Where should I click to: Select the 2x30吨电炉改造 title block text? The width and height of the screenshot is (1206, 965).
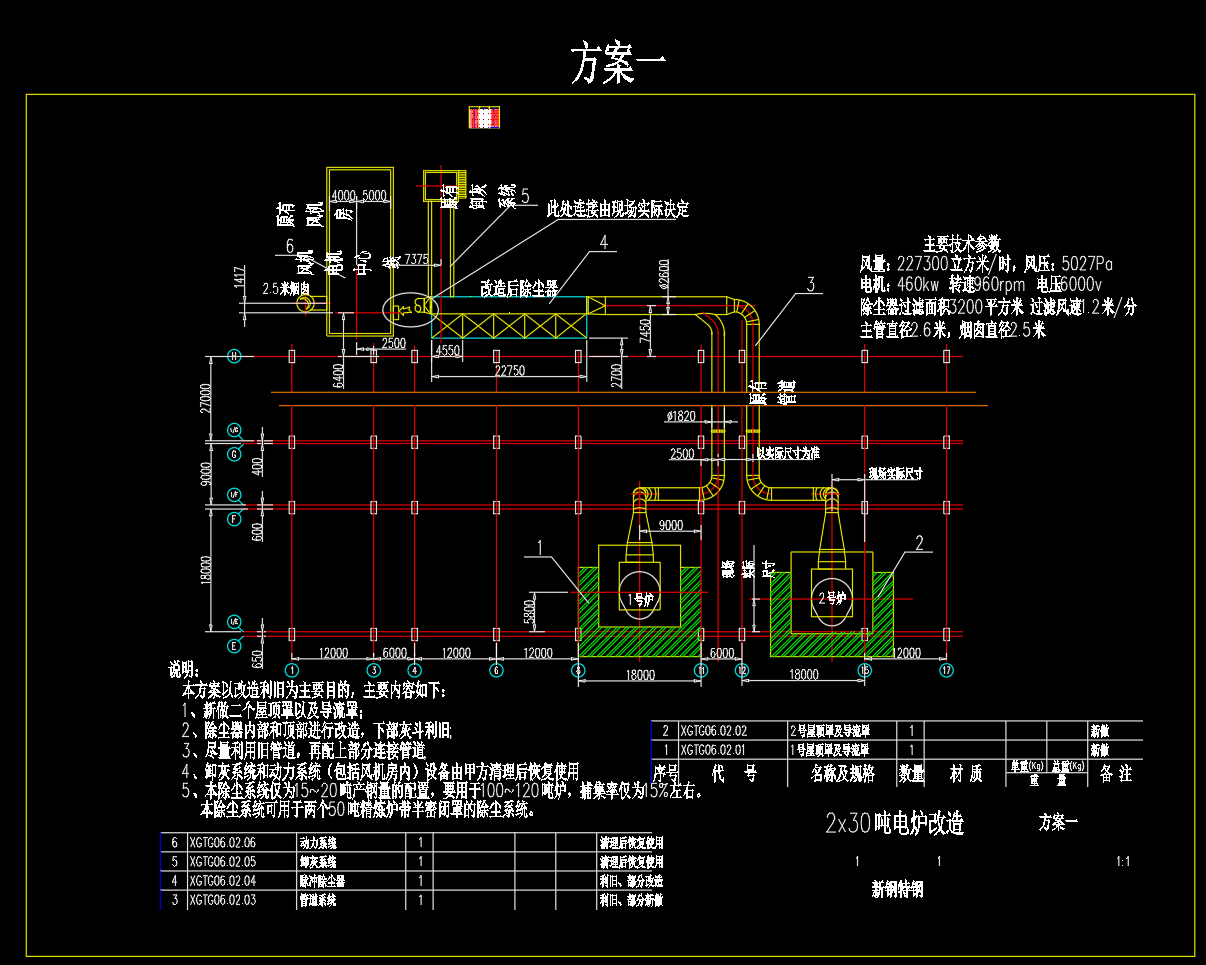[x=894, y=824]
